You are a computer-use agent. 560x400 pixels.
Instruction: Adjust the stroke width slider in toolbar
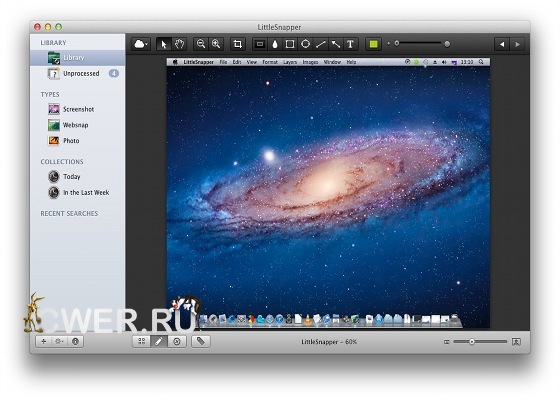tap(418, 44)
